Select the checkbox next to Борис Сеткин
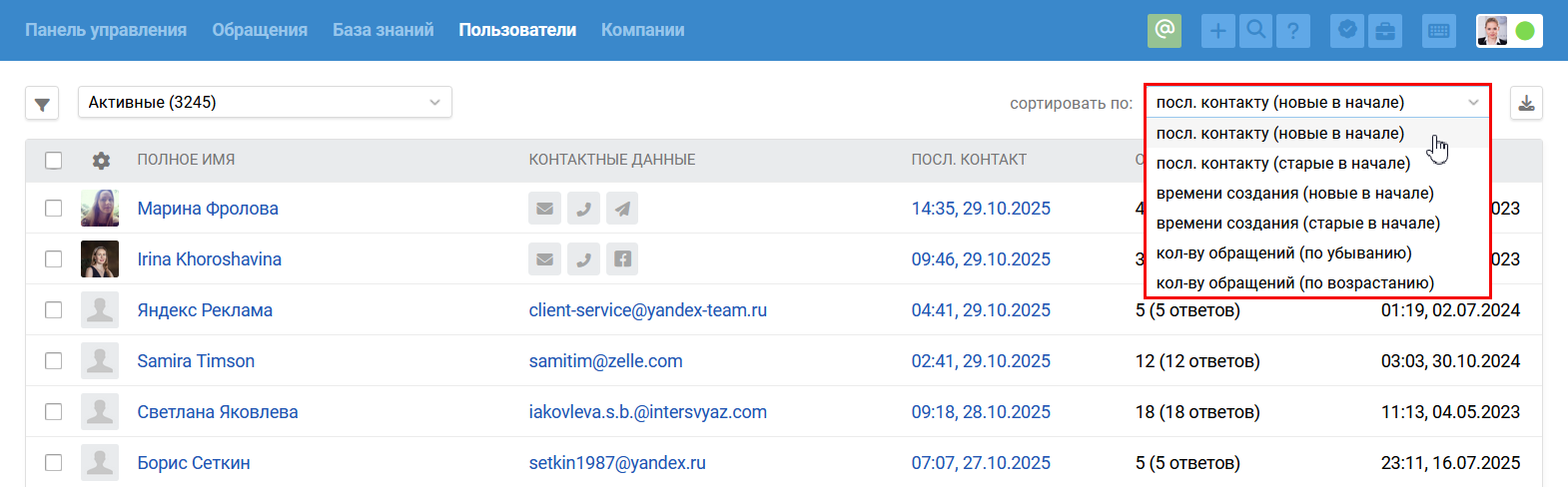The image size is (1568, 487). pos(54,463)
